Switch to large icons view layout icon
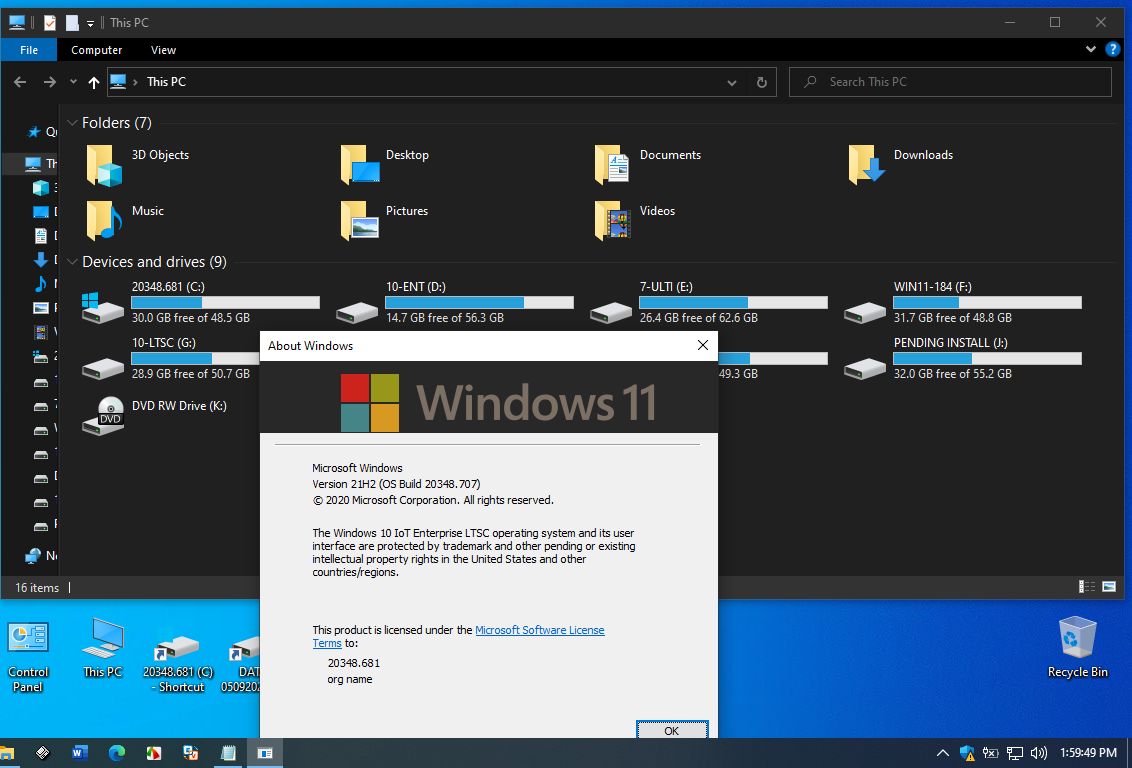 (1110, 587)
